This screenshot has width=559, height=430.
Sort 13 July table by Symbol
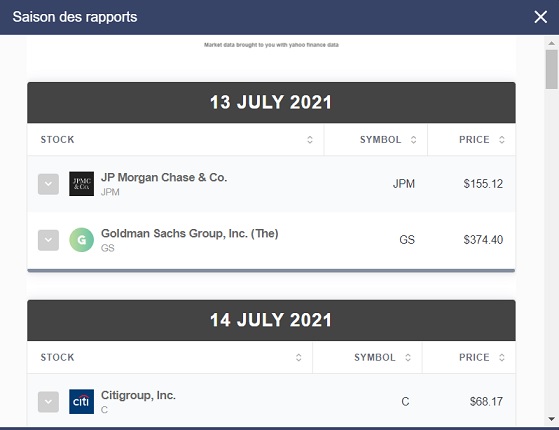pyautogui.click(x=414, y=139)
